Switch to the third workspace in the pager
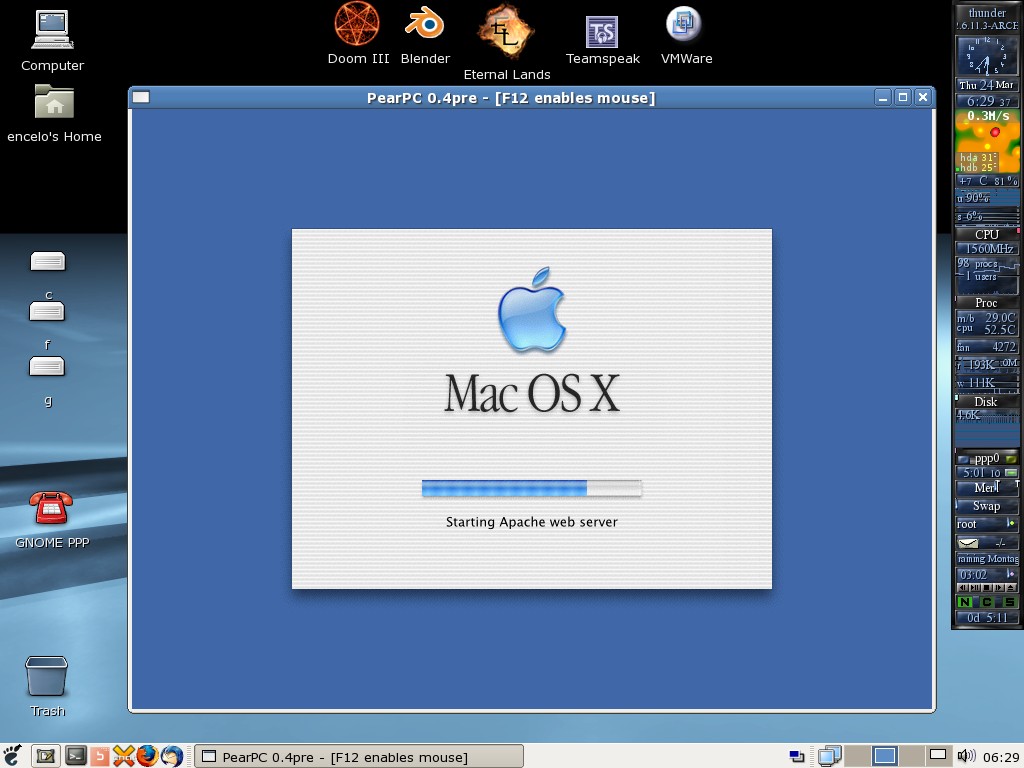 pyautogui.click(x=911, y=756)
